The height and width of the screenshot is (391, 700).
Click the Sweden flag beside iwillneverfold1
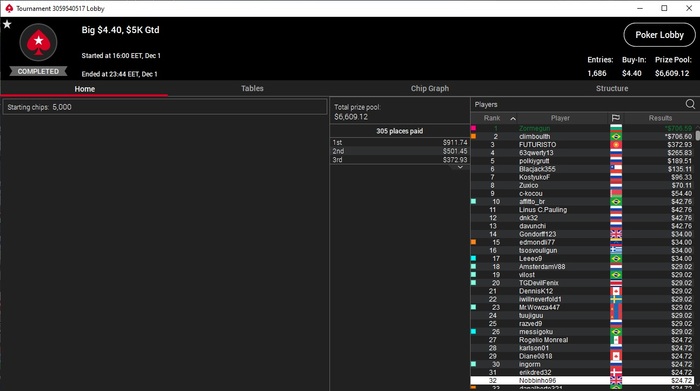tap(616, 299)
